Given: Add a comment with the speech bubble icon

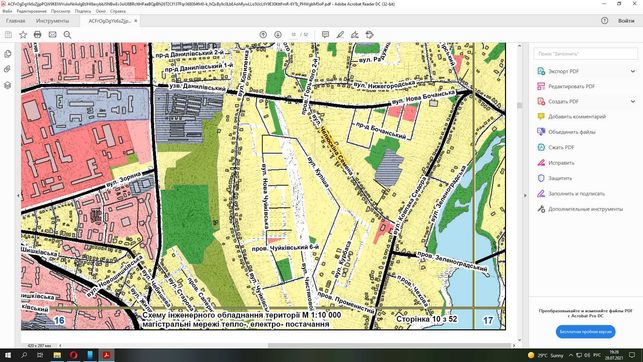Looking at the screenshot, I should click(x=325, y=35).
